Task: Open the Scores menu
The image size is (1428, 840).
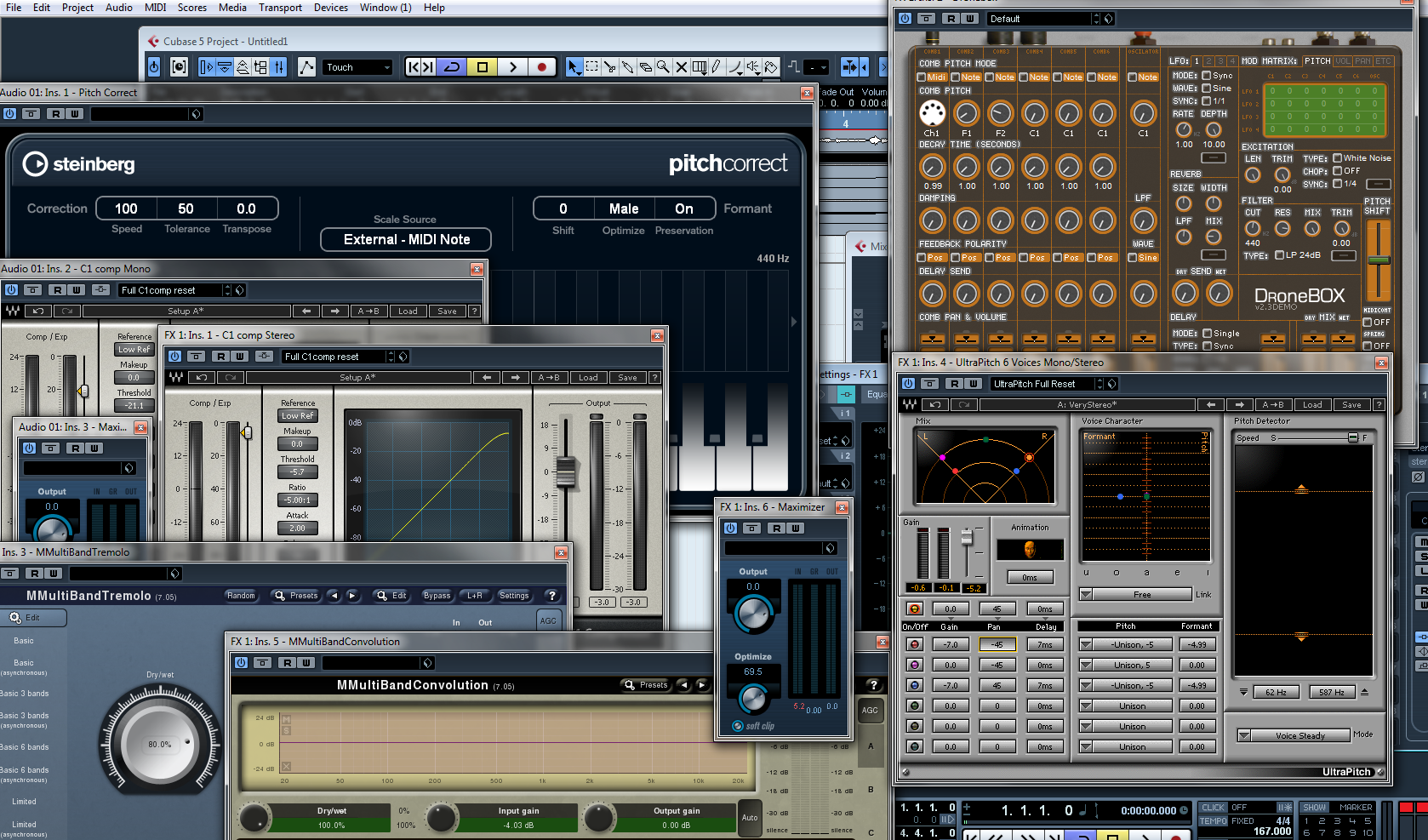Action: [x=192, y=8]
